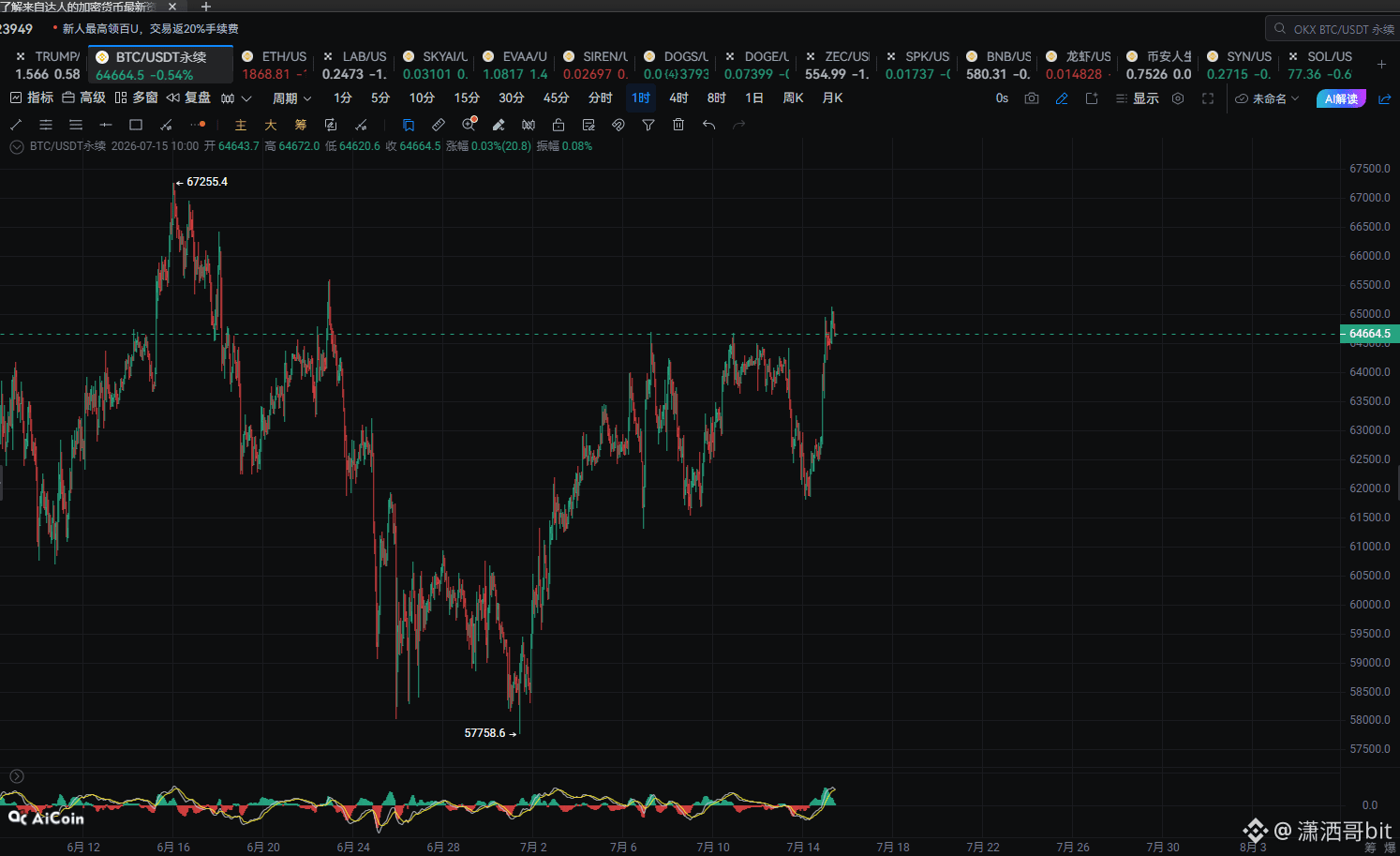Expand the 周期 period dropdown
Image resolution: width=1400 pixels, height=856 pixels.
(x=291, y=98)
